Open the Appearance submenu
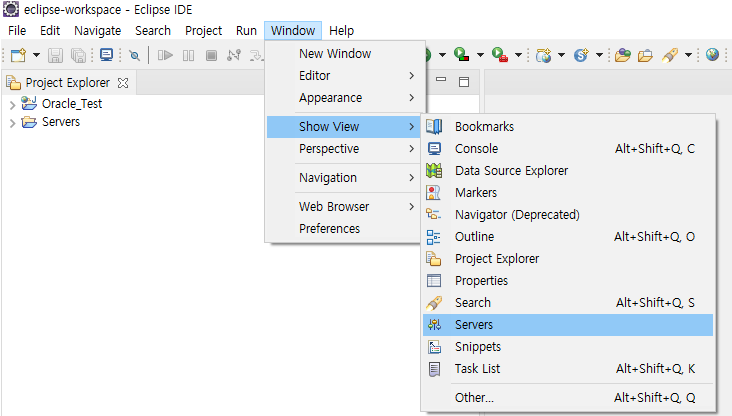This screenshot has width=732, height=416. [x=345, y=98]
